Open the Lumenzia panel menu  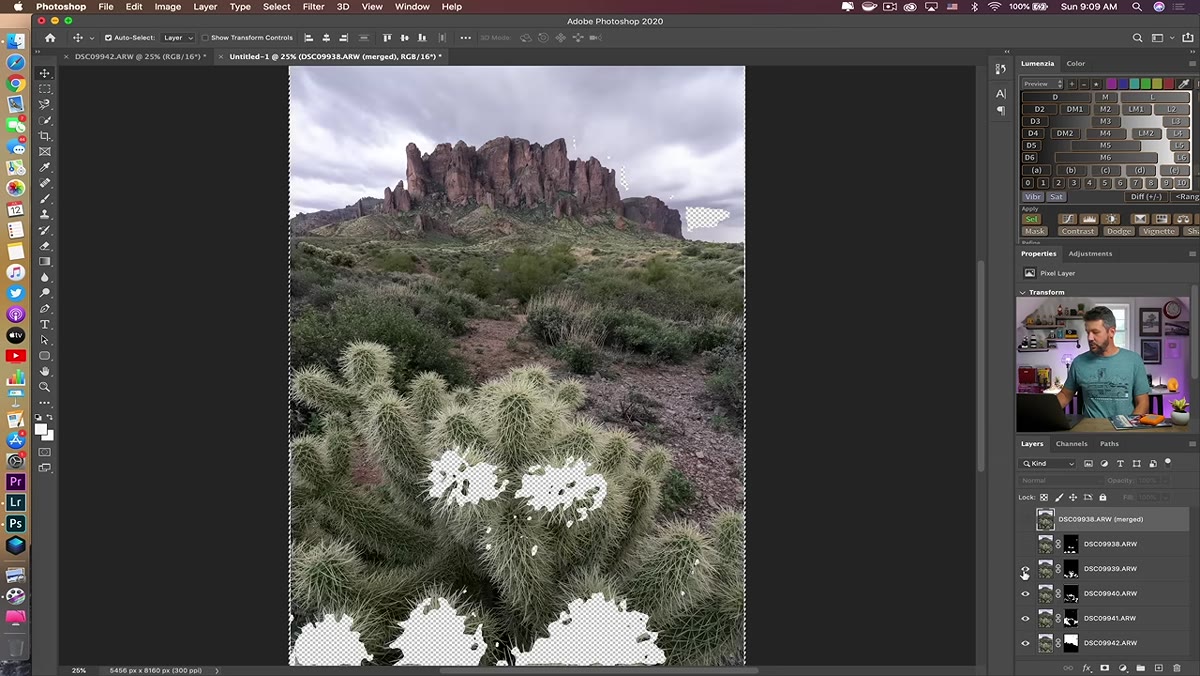point(1191,64)
